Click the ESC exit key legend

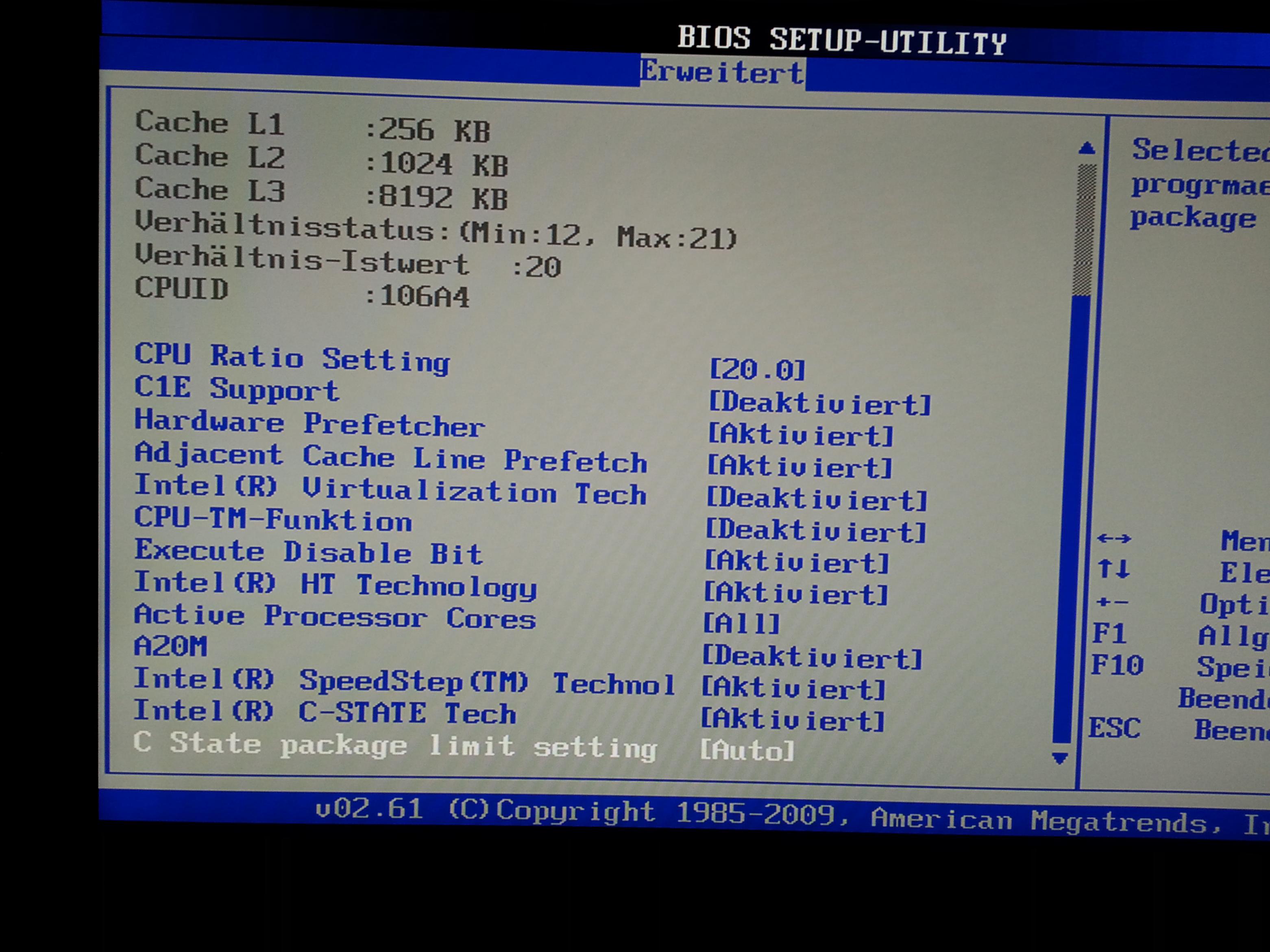click(1114, 728)
